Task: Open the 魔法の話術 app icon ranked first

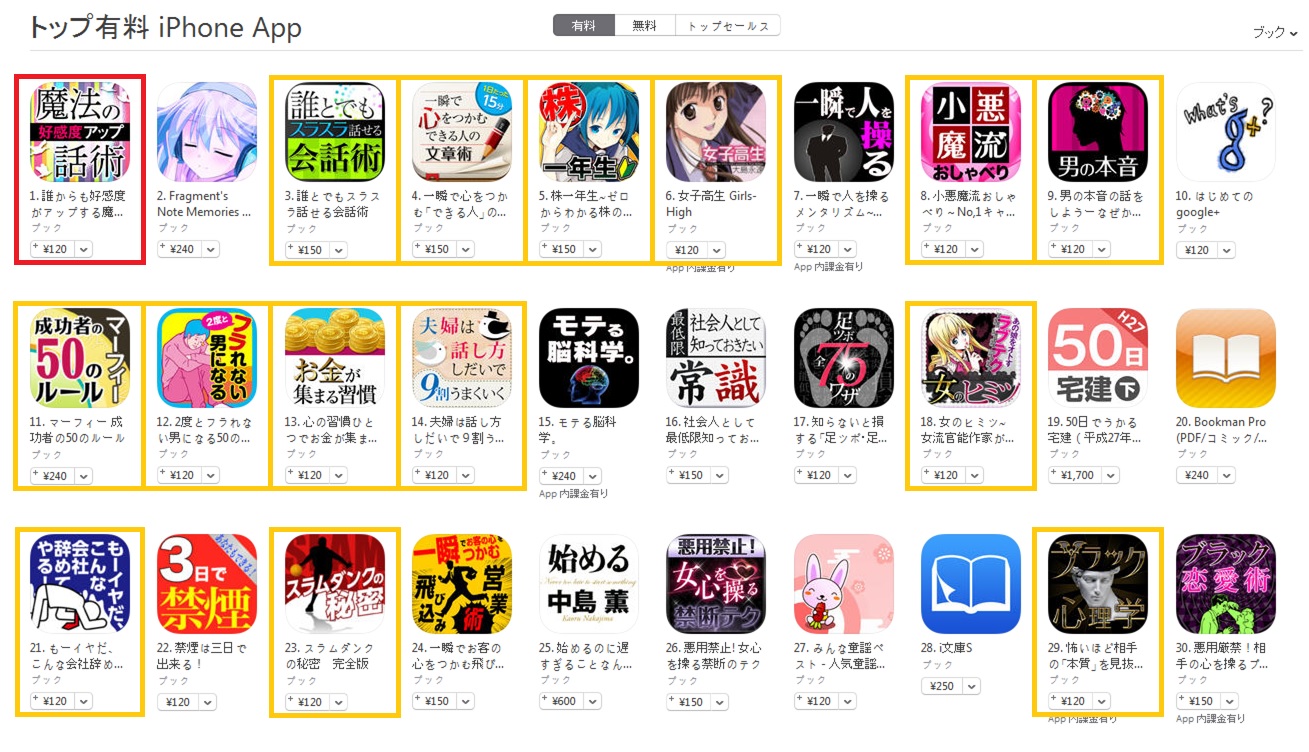Action: pyautogui.click(x=80, y=132)
